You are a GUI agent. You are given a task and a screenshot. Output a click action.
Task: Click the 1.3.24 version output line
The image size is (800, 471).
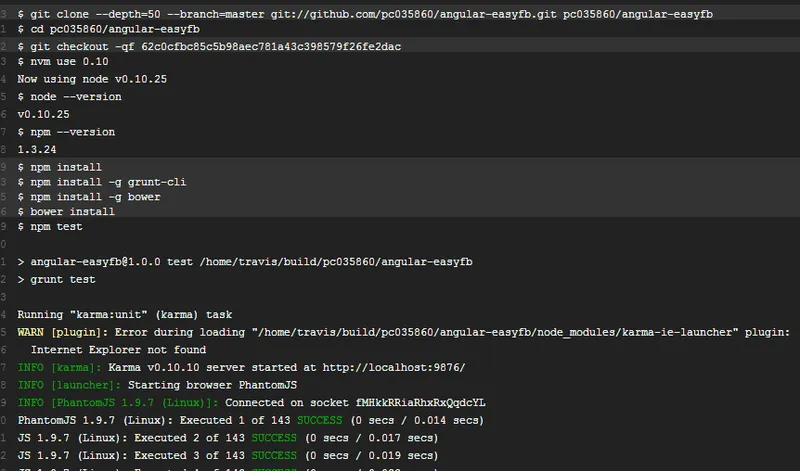click(36, 149)
